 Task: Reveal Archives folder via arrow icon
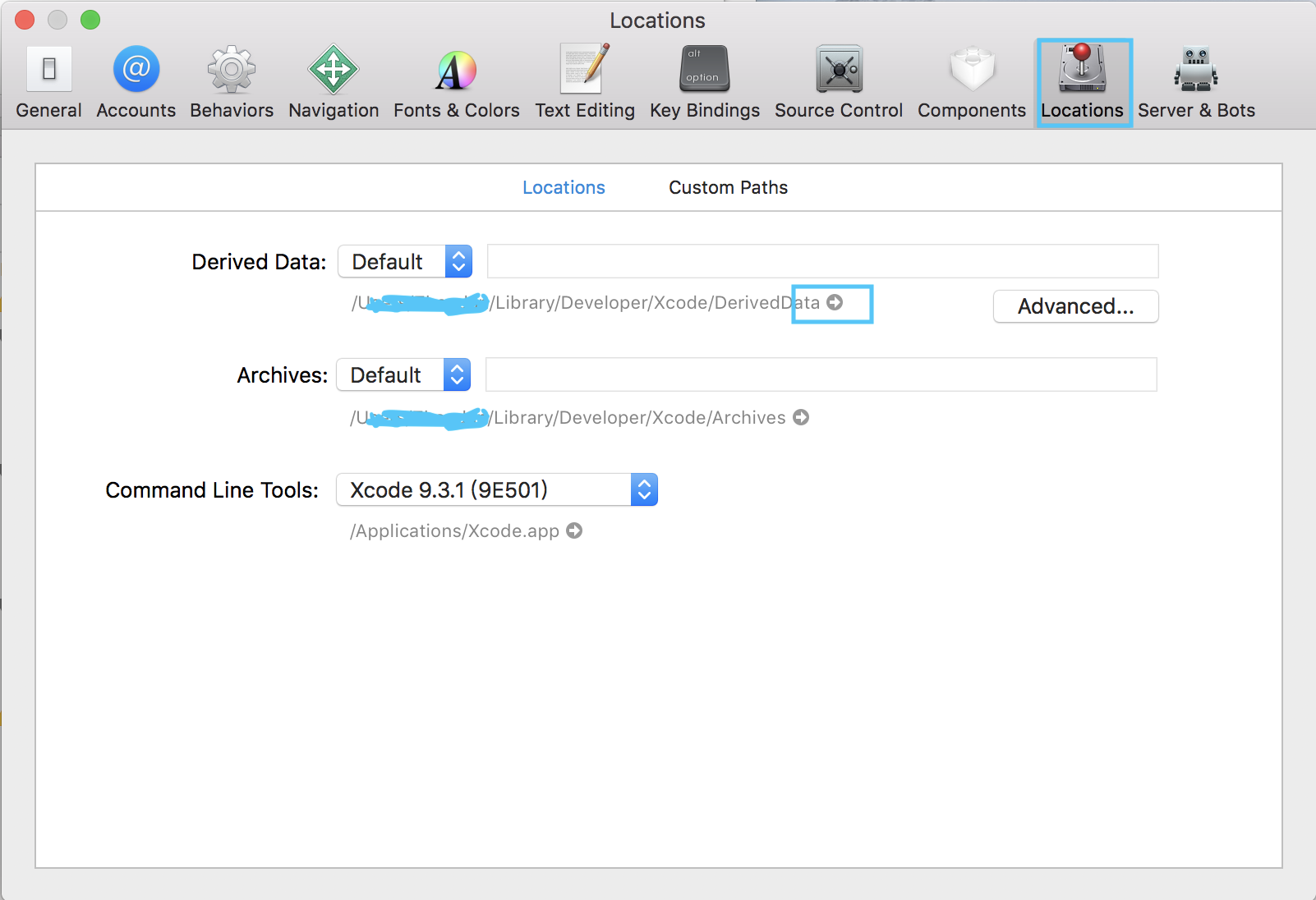[801, 417]
